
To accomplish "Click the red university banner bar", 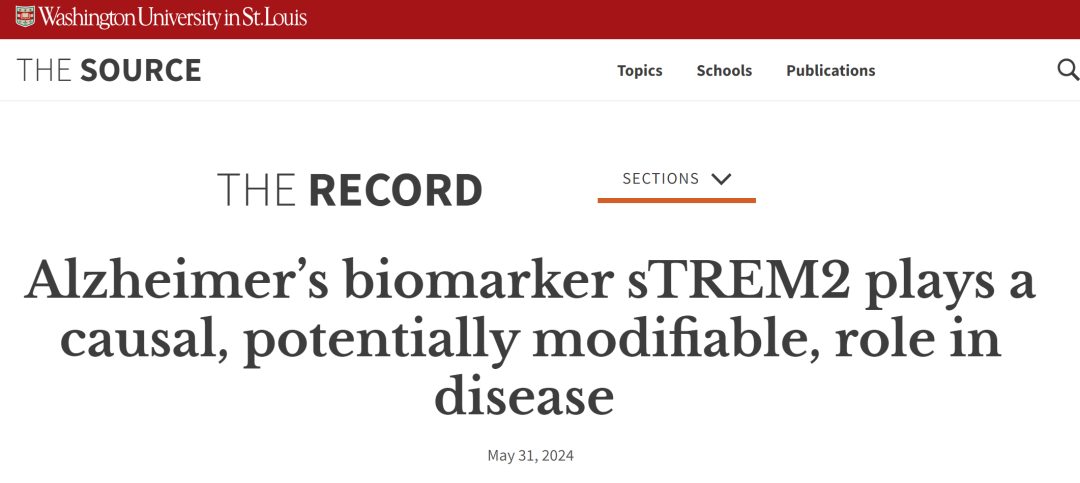I will (700, 18).
